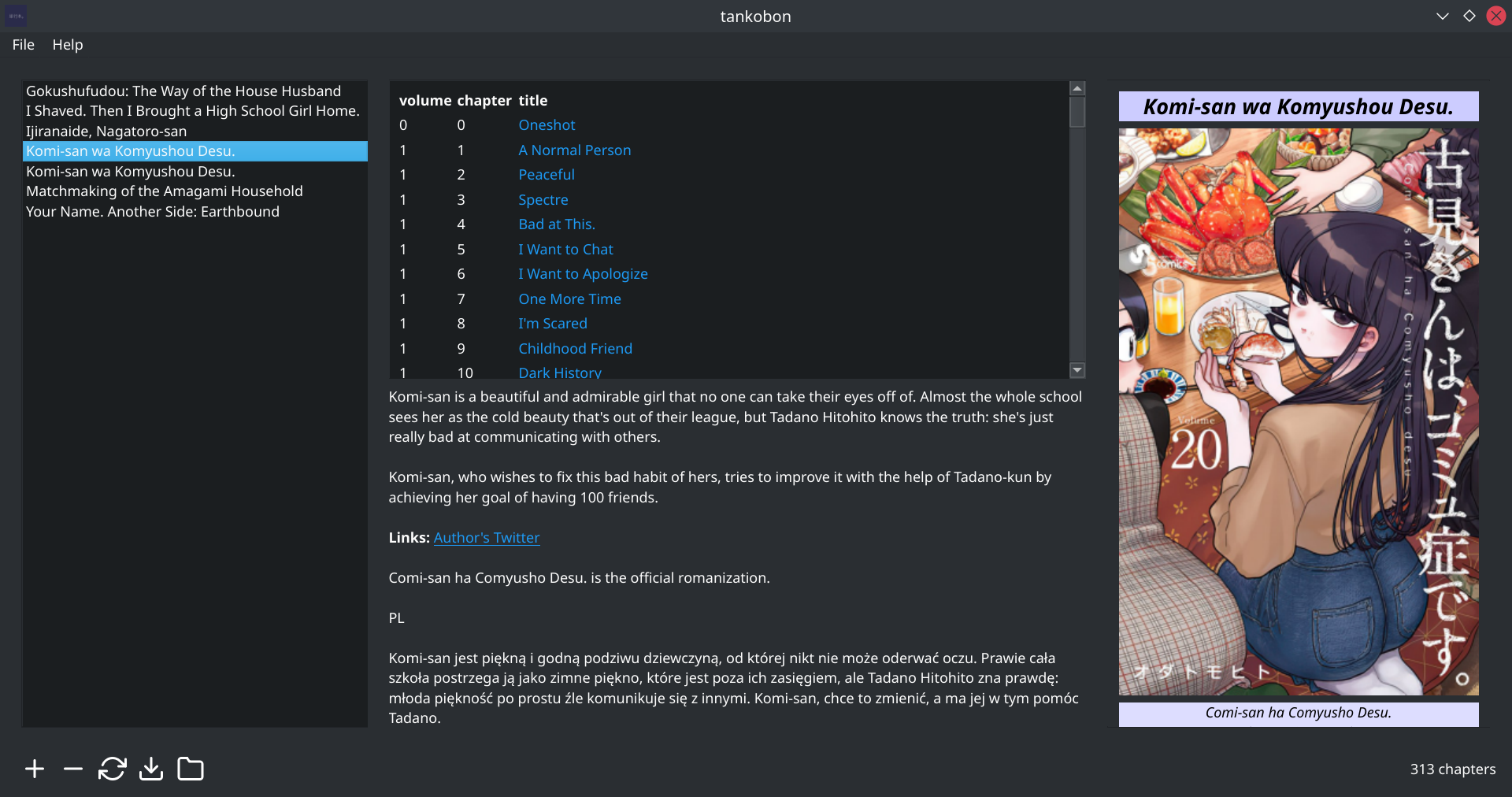This screenshot has width=1512, height=797.
Task: Click the chapter list scroll up arrow
Action: [1077, 88]
